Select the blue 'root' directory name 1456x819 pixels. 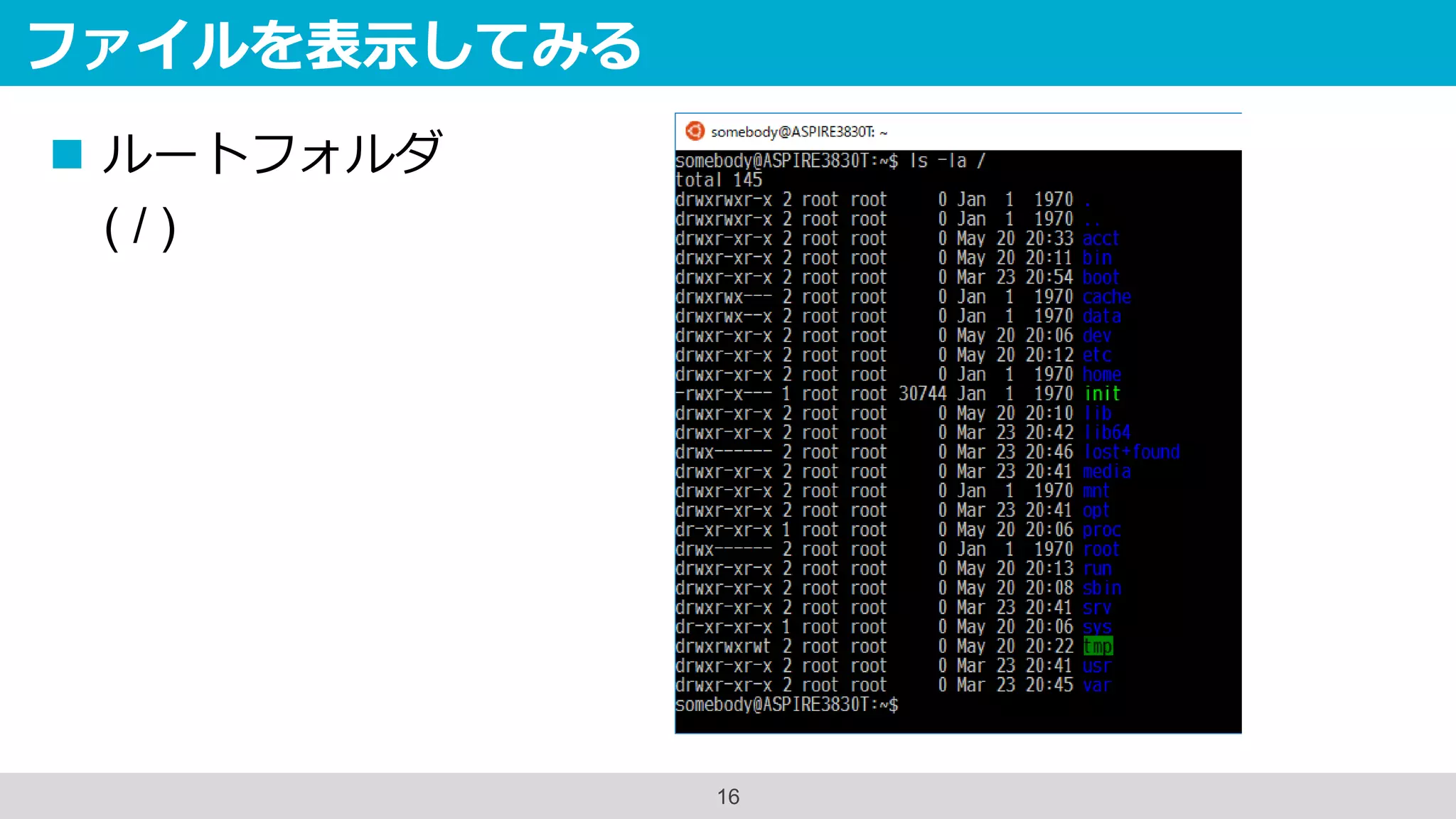(x=1101, y=549)
